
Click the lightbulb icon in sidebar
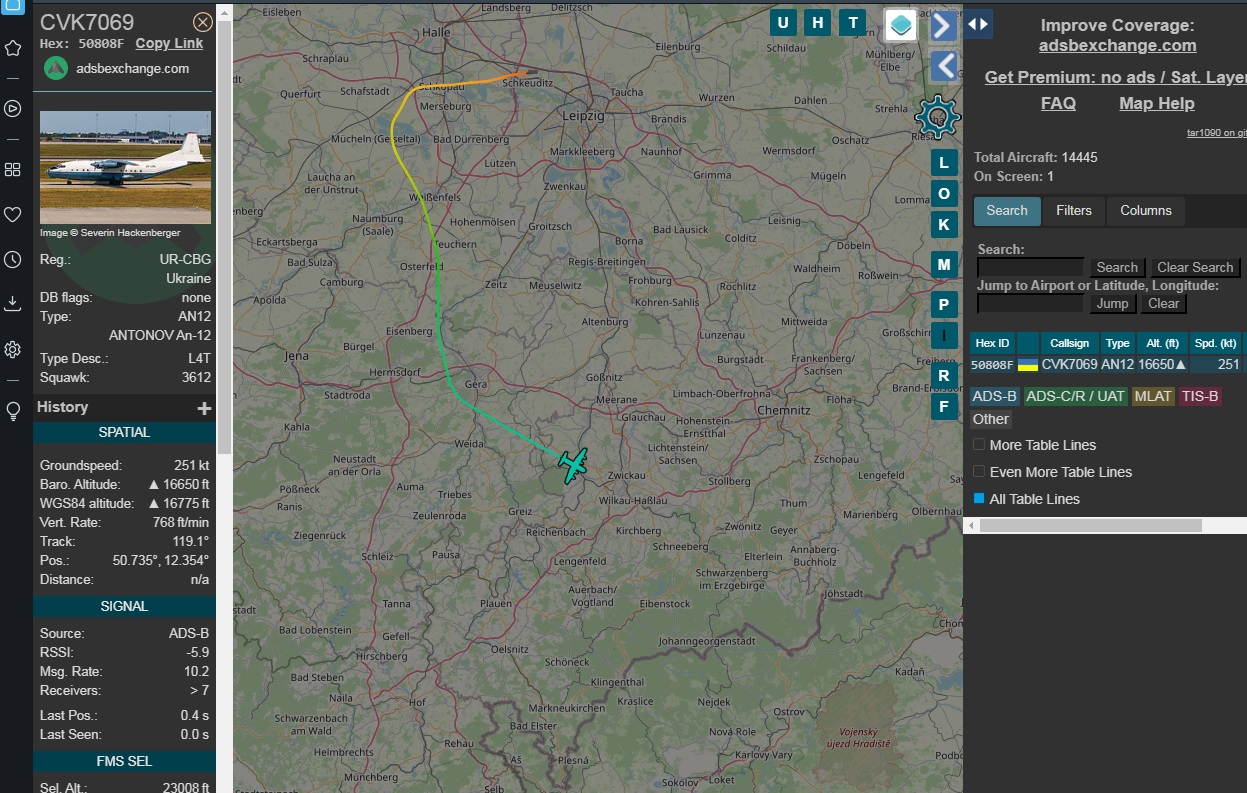click(x=13, y=411)
